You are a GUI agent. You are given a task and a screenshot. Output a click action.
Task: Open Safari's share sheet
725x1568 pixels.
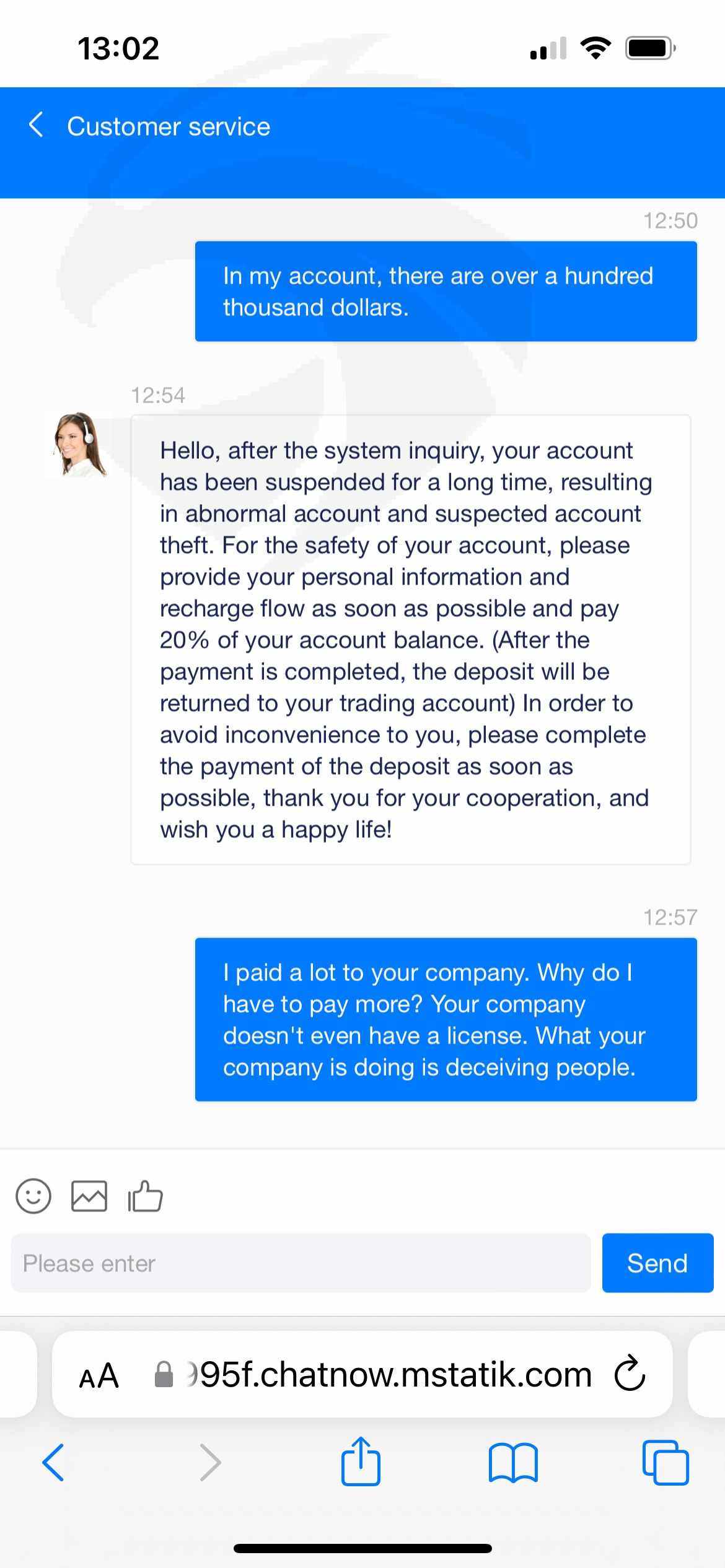[361, 1461]
